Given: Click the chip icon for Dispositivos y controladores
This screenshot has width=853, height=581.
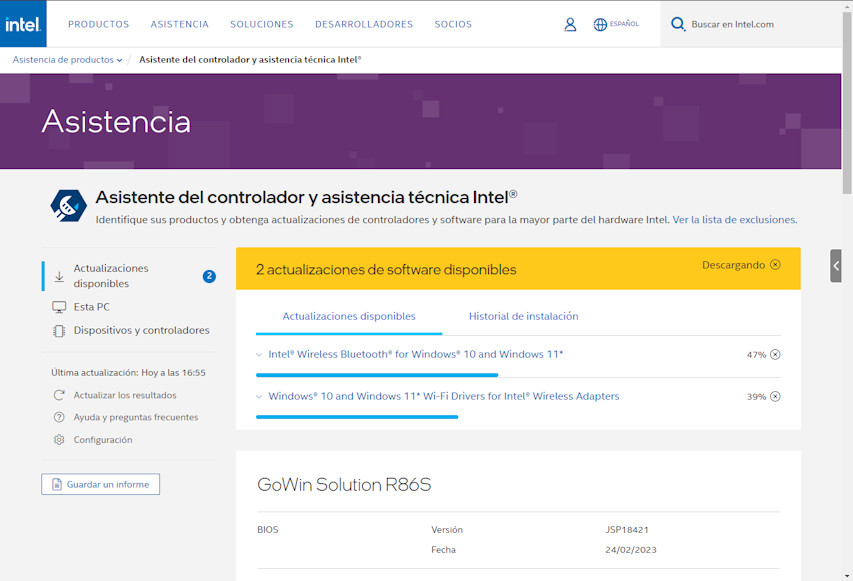Looking at the screenshot, I should pyautogui.click(x=59, y=331).
